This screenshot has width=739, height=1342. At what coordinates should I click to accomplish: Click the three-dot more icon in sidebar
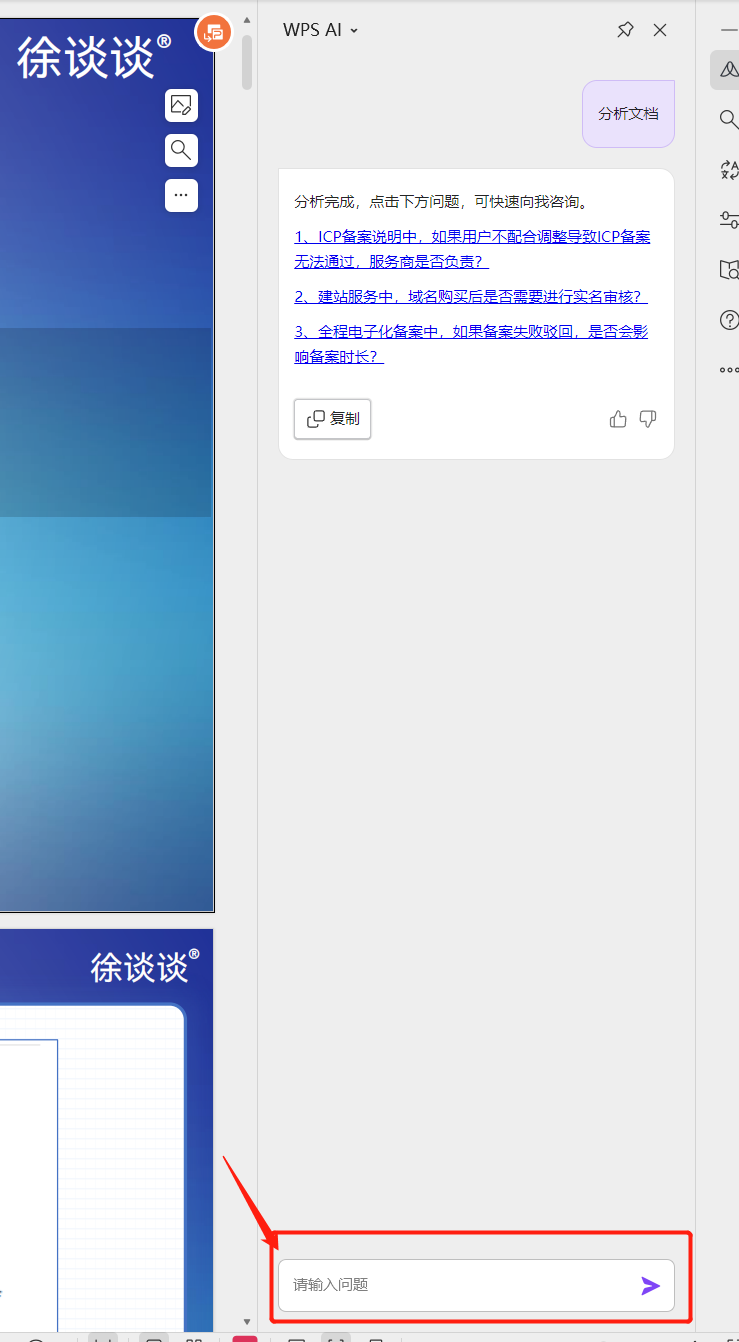pos(728,370)
